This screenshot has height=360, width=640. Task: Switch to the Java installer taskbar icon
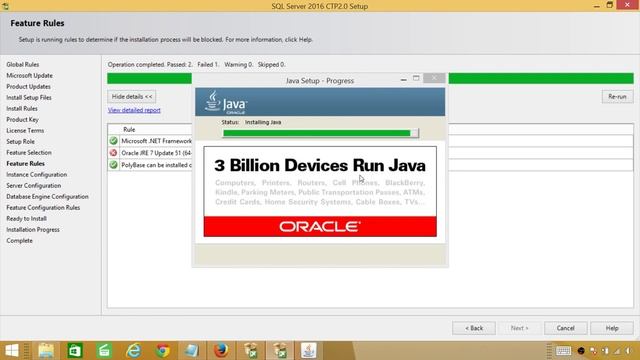309,351
